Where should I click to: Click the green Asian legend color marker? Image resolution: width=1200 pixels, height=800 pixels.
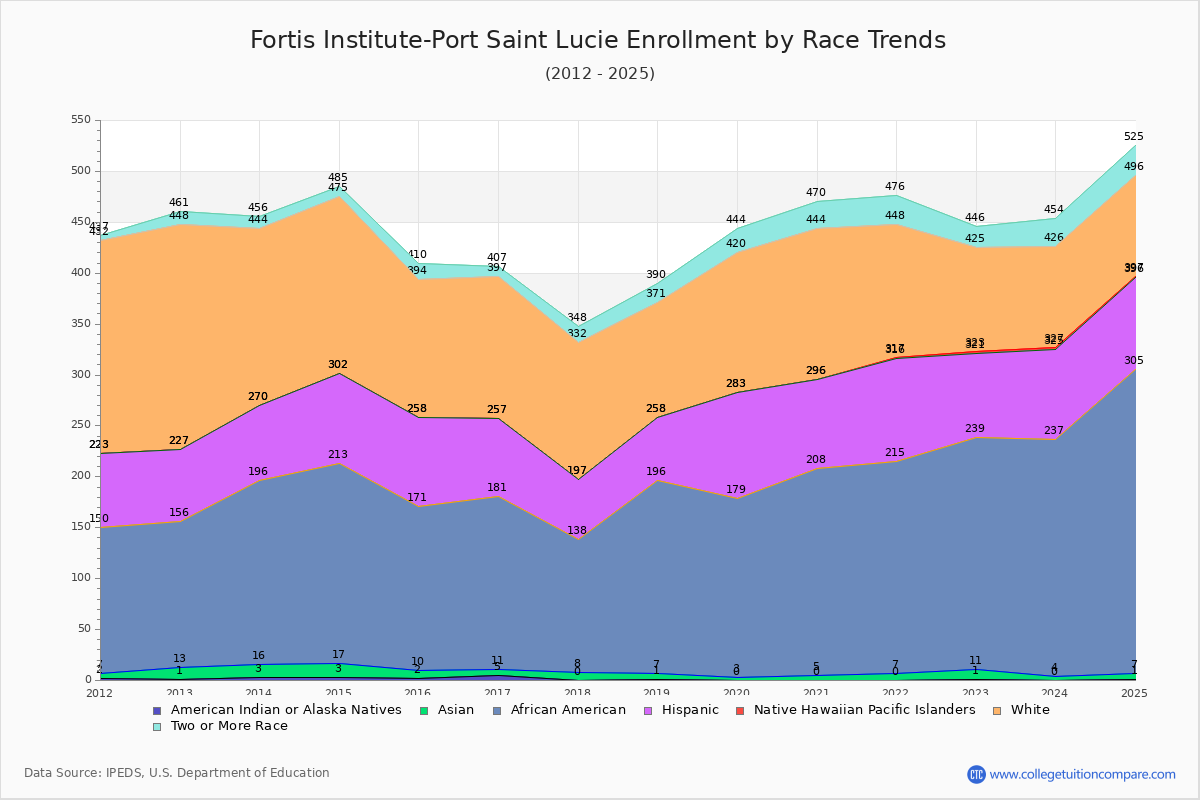point(423,710)
